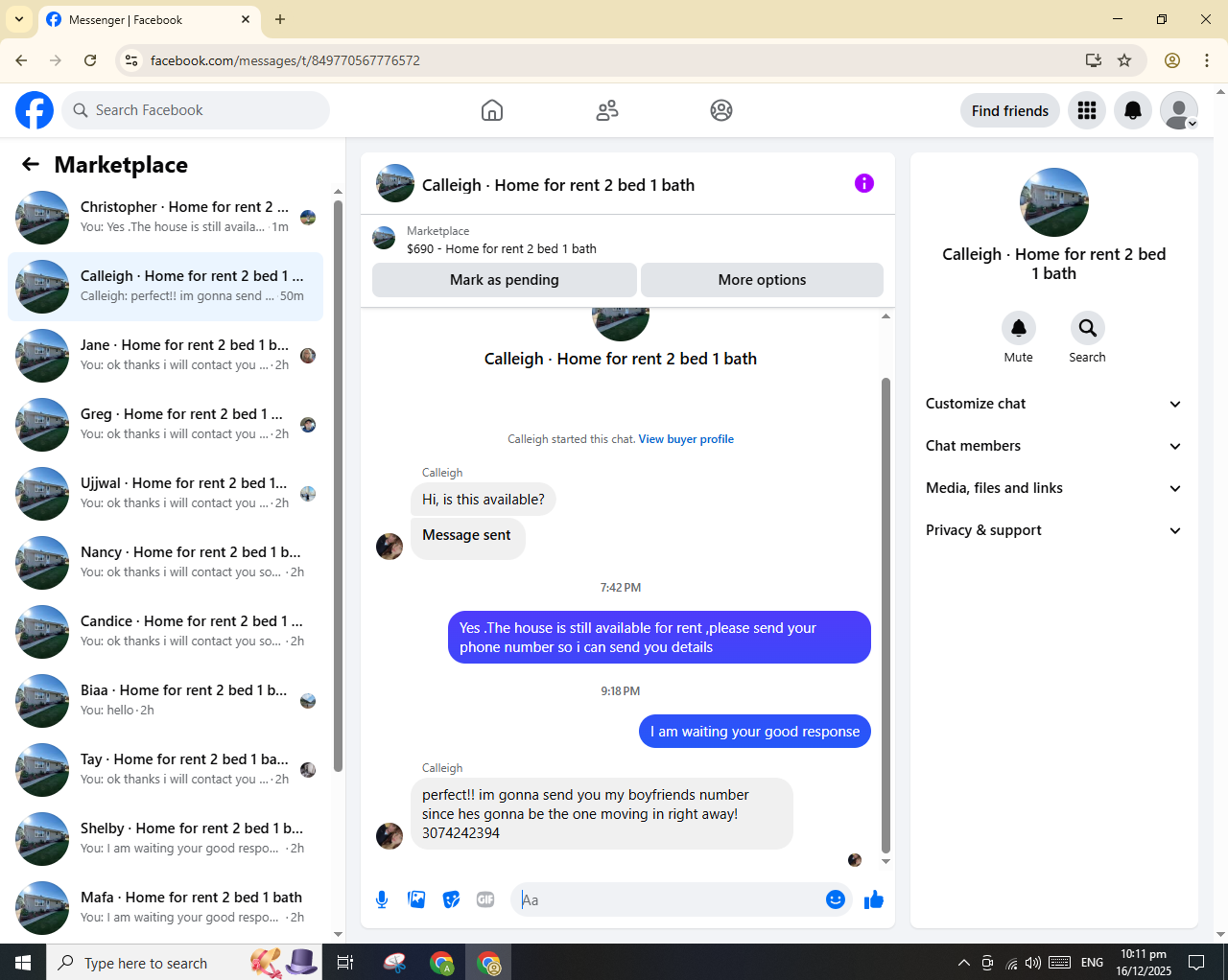Reload the page in browser toolbar
The width and height of the screenshot is (1228, 980).
point(90,60)
